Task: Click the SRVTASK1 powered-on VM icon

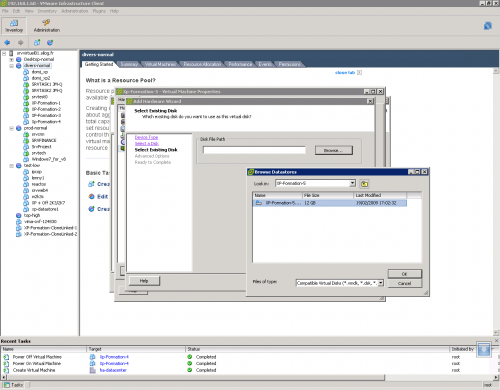Action: pyautogui.click(x=26, y=84)
